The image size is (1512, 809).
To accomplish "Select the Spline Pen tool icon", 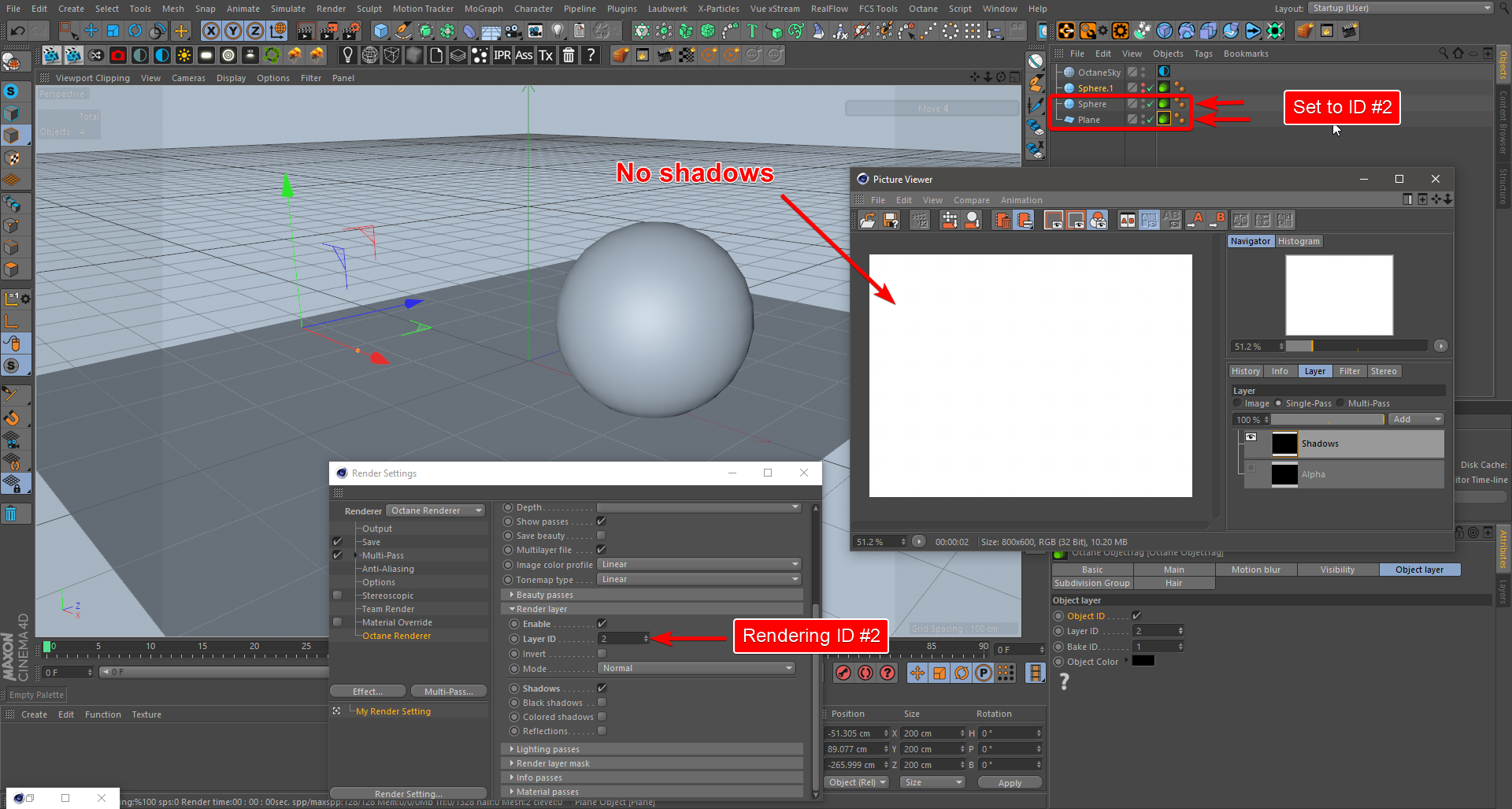I will tap(403, 32).
